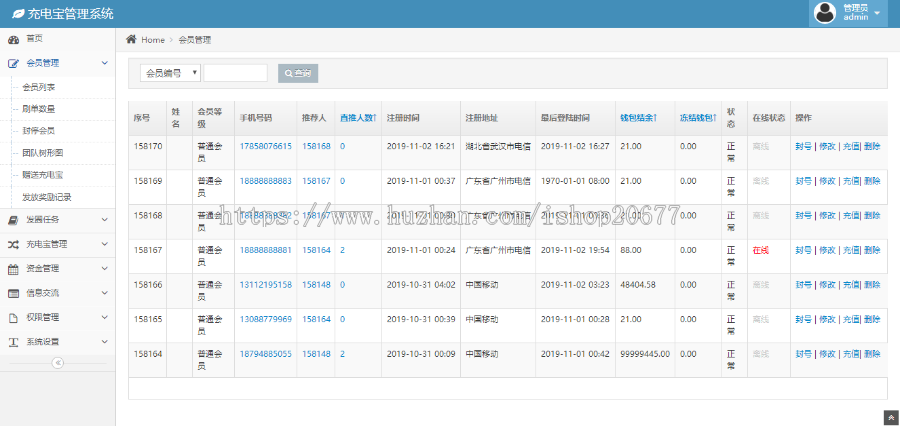The height and width of the screenshot is (426, 900).
Task: Expand the 系统设置 menu chevron
Action: 104,342
